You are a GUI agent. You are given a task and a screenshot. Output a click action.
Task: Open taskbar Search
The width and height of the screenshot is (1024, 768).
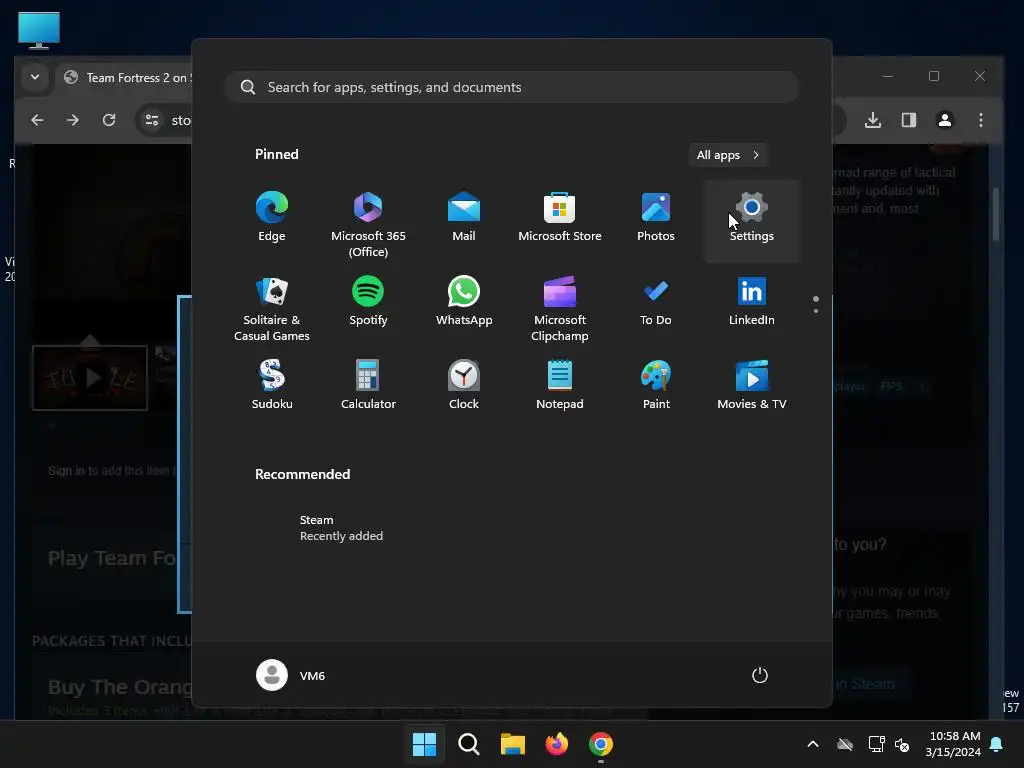click(x=468, y=744)
